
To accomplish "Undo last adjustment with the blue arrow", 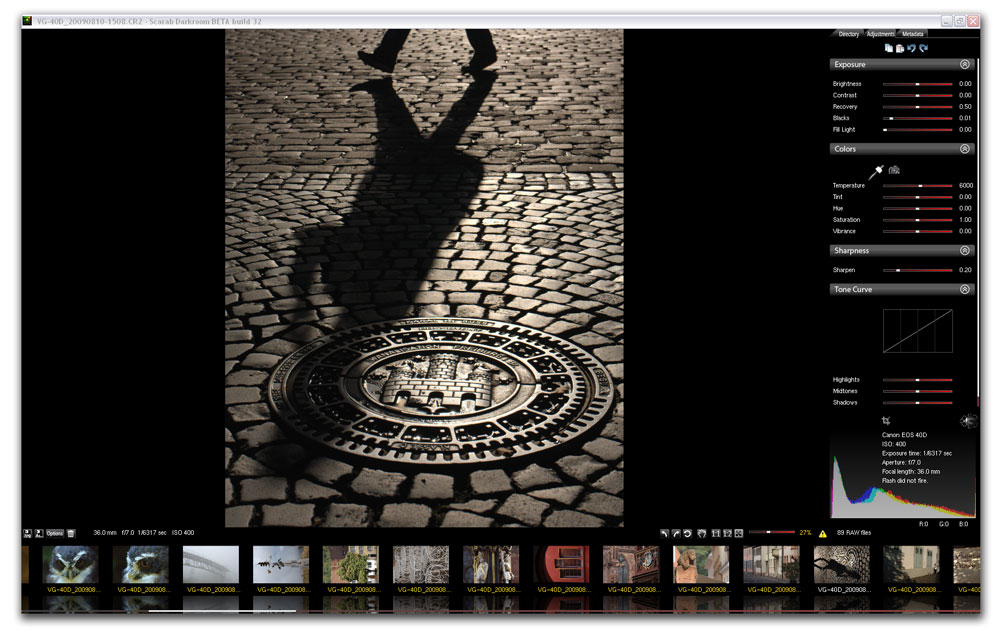I will tap(911, 48).
